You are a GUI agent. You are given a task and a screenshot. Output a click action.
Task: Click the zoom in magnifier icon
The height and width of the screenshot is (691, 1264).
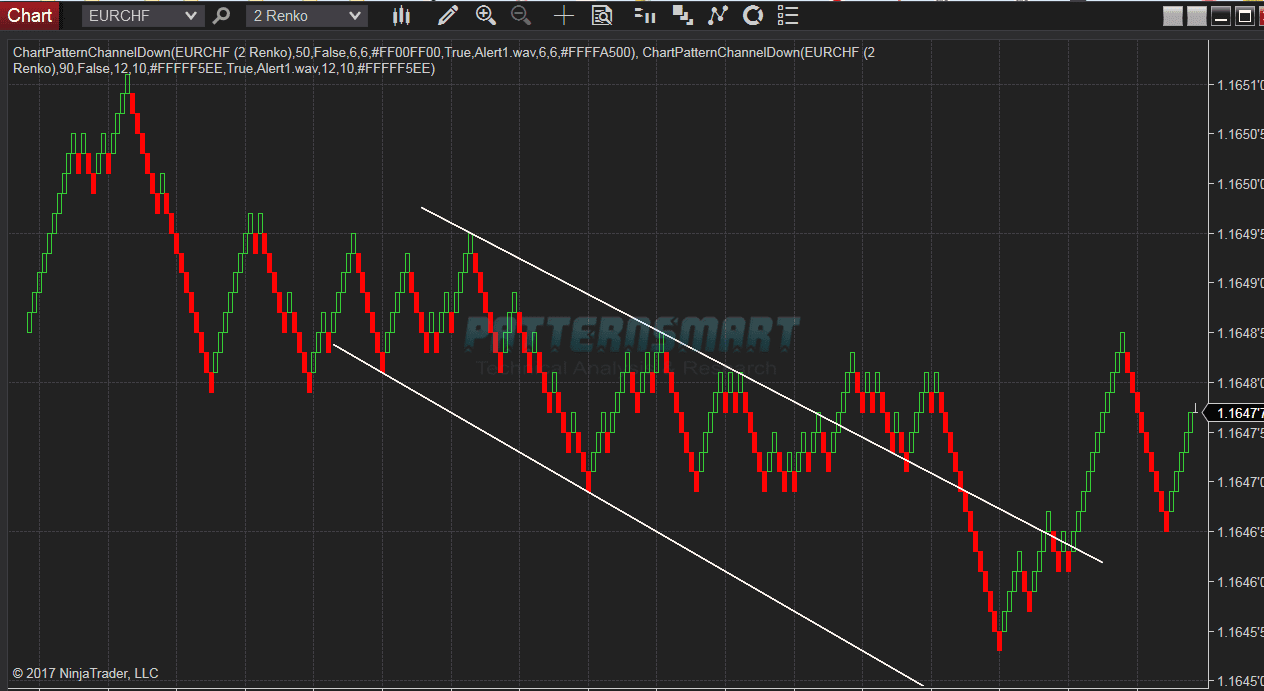pos(486,15)
